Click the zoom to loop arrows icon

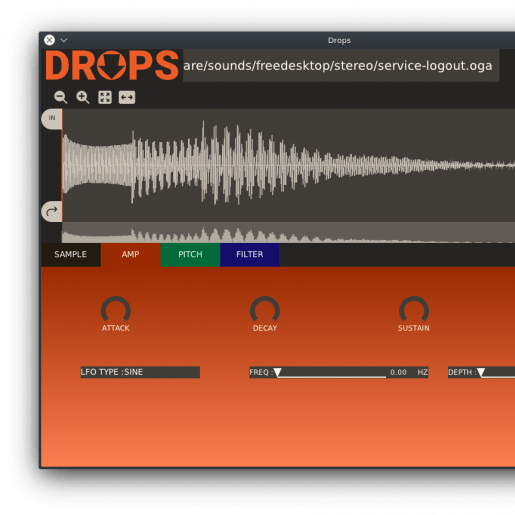tap(127, 97)
